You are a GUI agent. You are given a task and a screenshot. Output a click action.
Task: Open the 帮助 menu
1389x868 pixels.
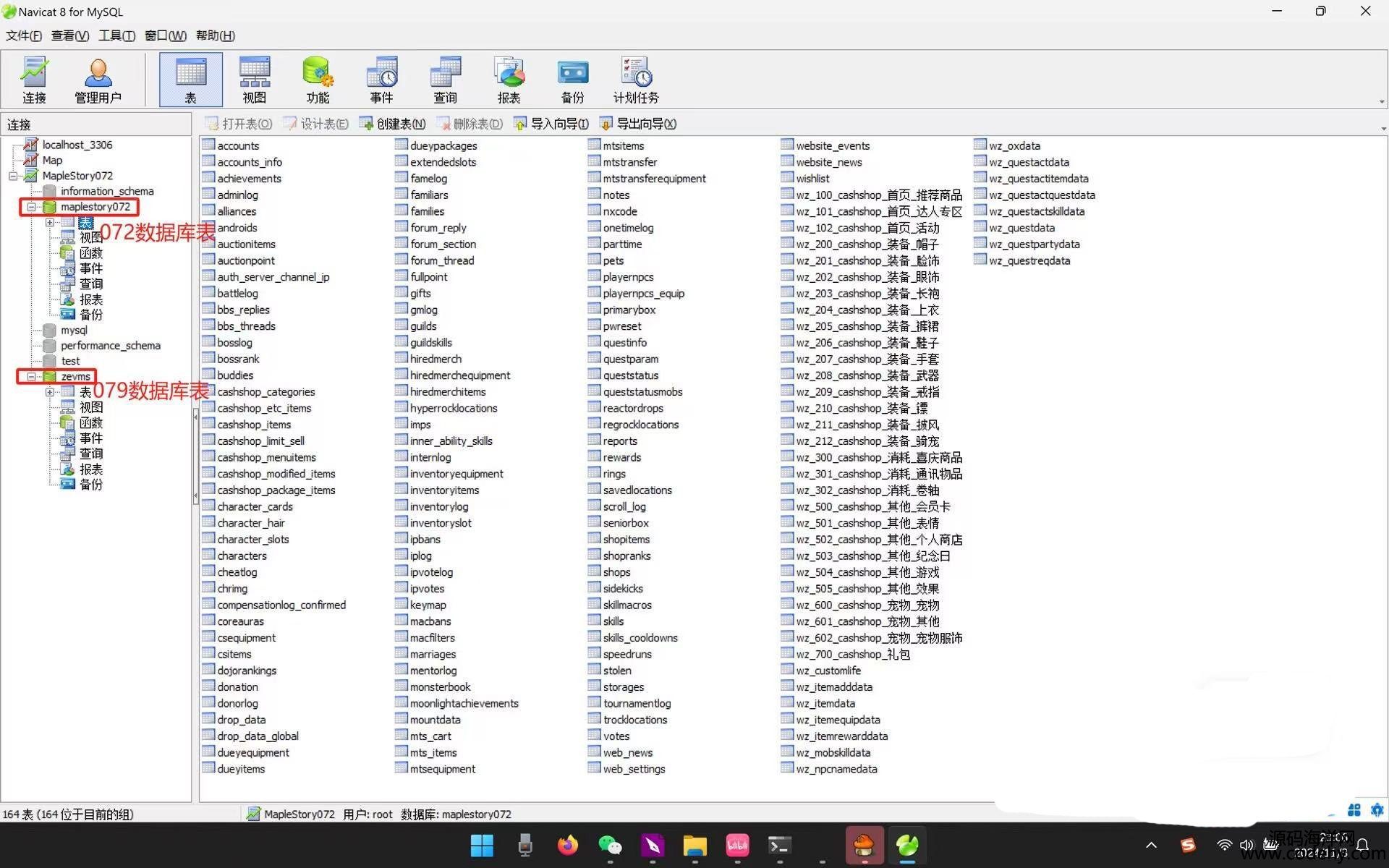pyautogui.click(x=215, y=35)
